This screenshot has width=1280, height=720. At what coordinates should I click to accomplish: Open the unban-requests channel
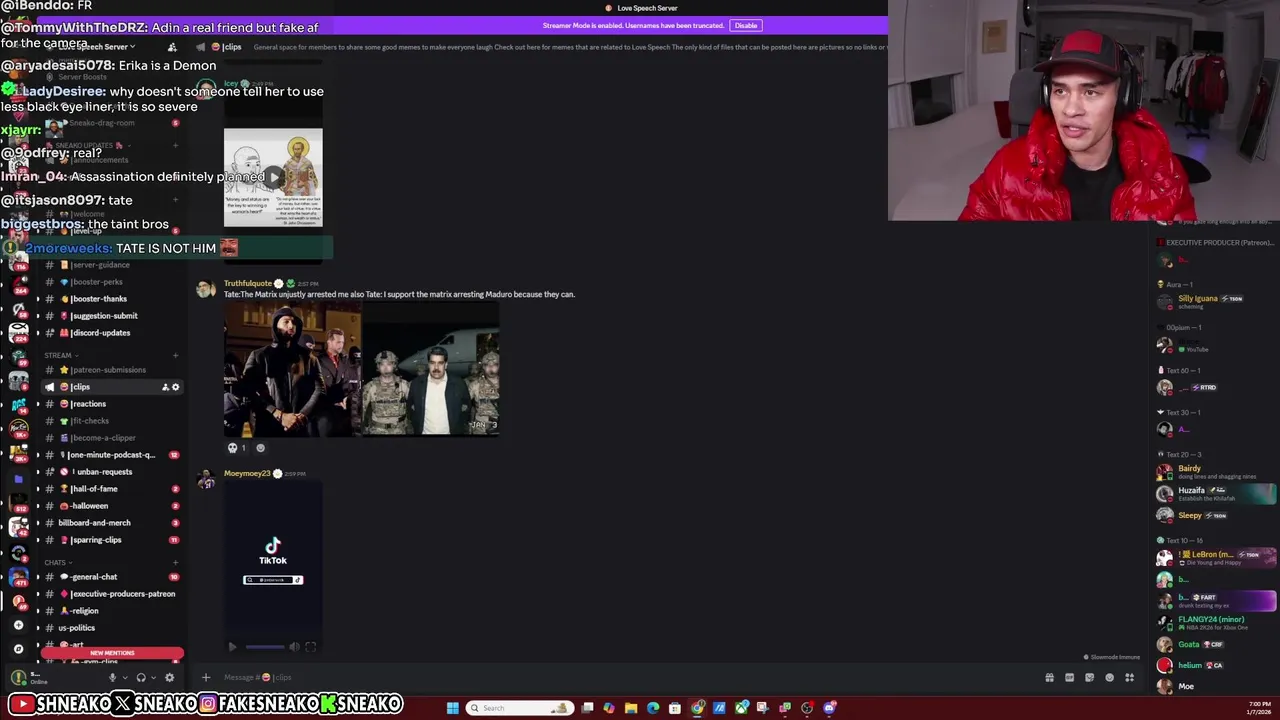click(110, 472)
